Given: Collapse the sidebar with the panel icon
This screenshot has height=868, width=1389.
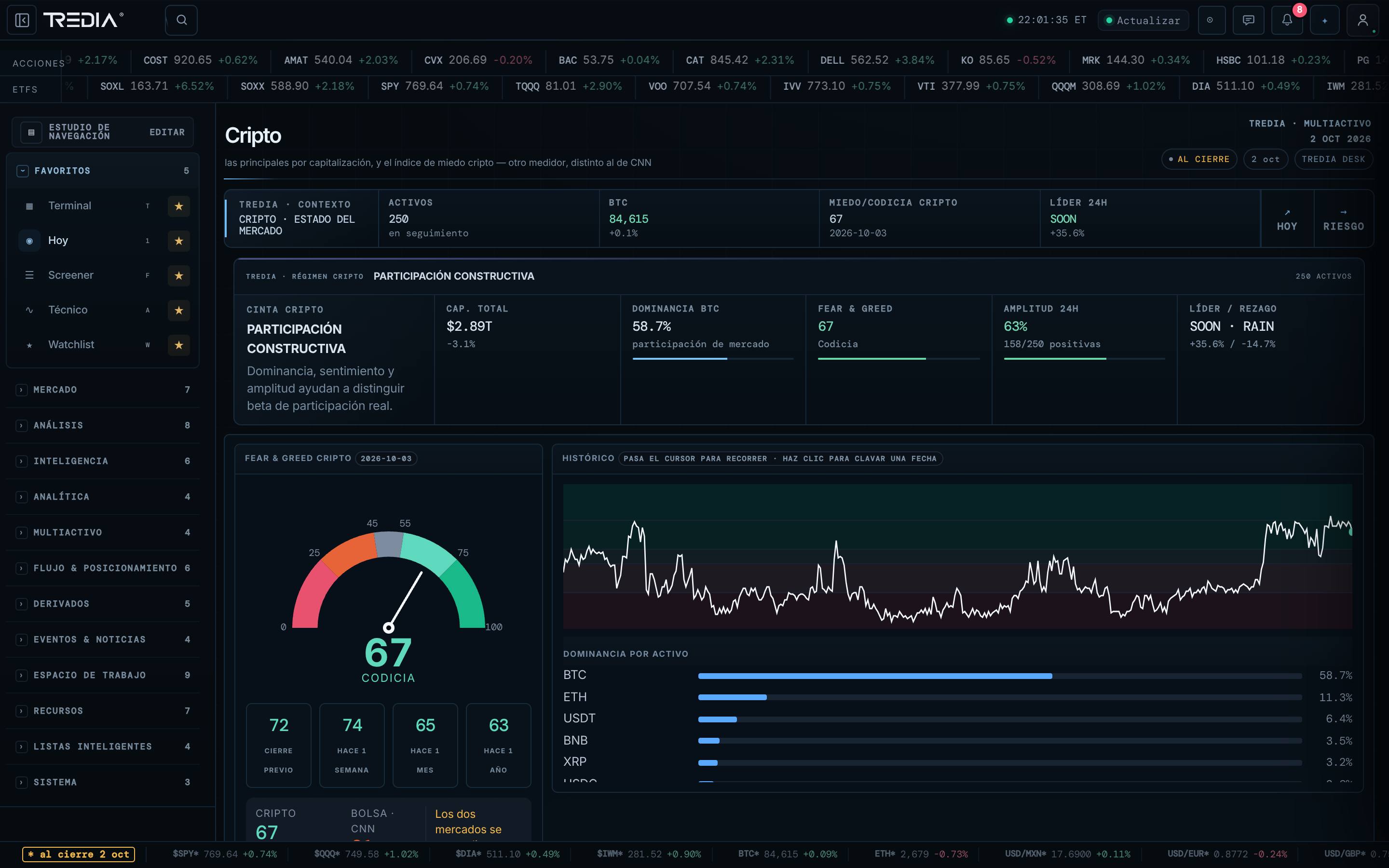Looking at the screenshot, I should (x=22, y=20).
